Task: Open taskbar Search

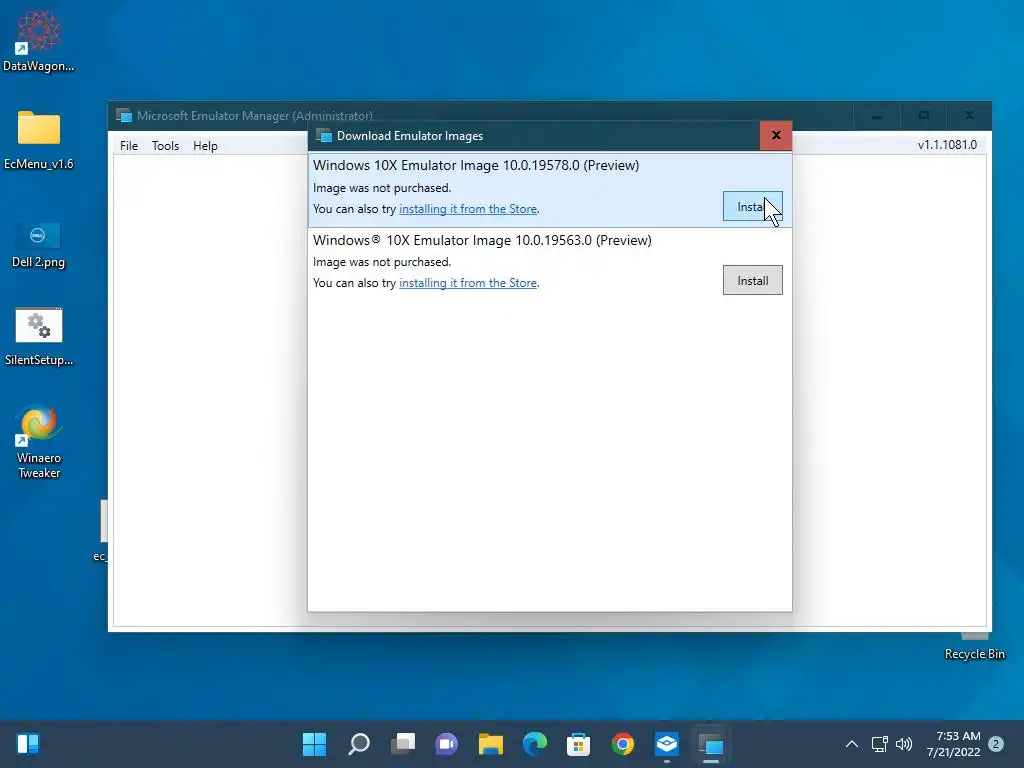Action: click(359, 744)
